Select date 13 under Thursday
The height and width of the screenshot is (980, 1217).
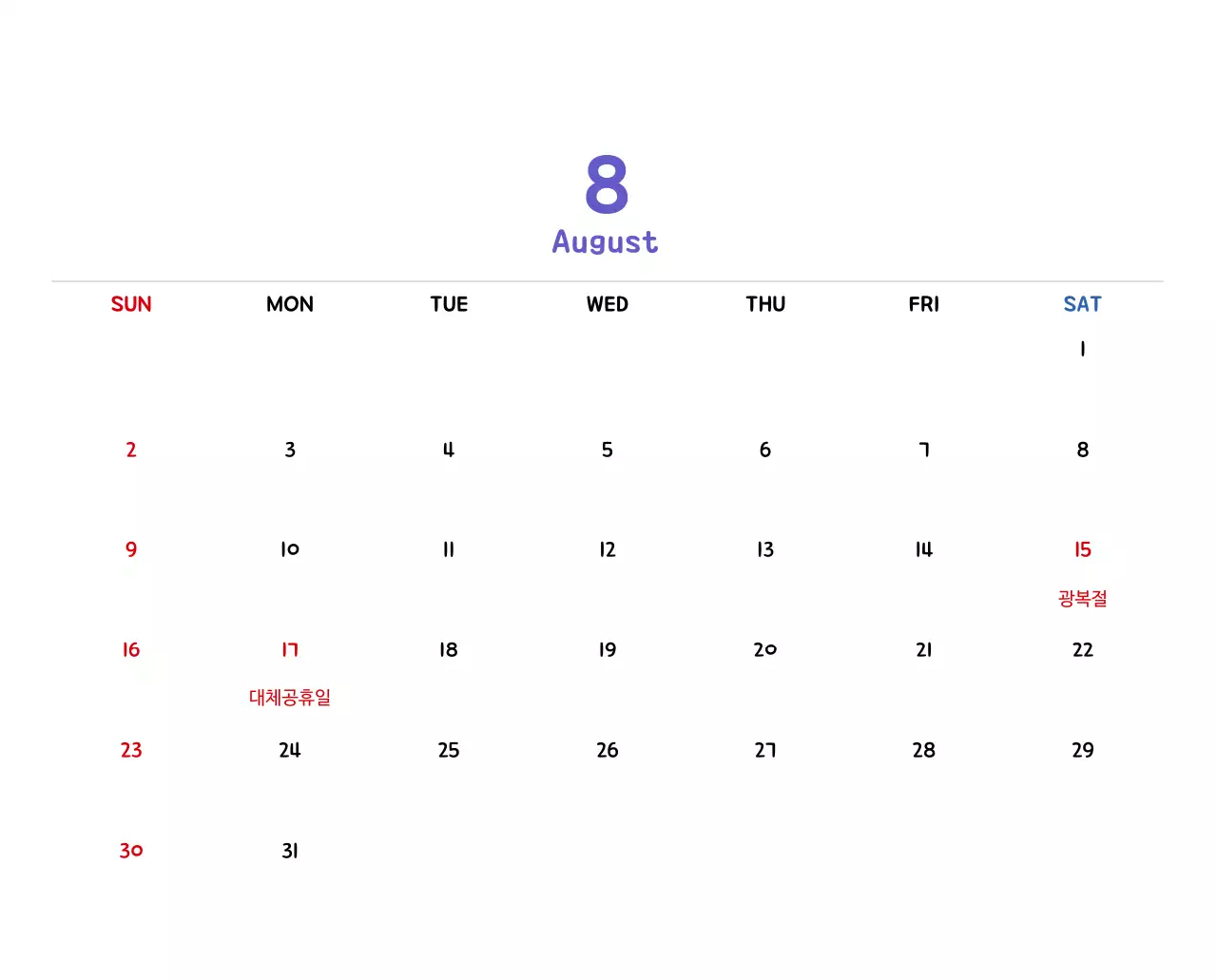764,549
